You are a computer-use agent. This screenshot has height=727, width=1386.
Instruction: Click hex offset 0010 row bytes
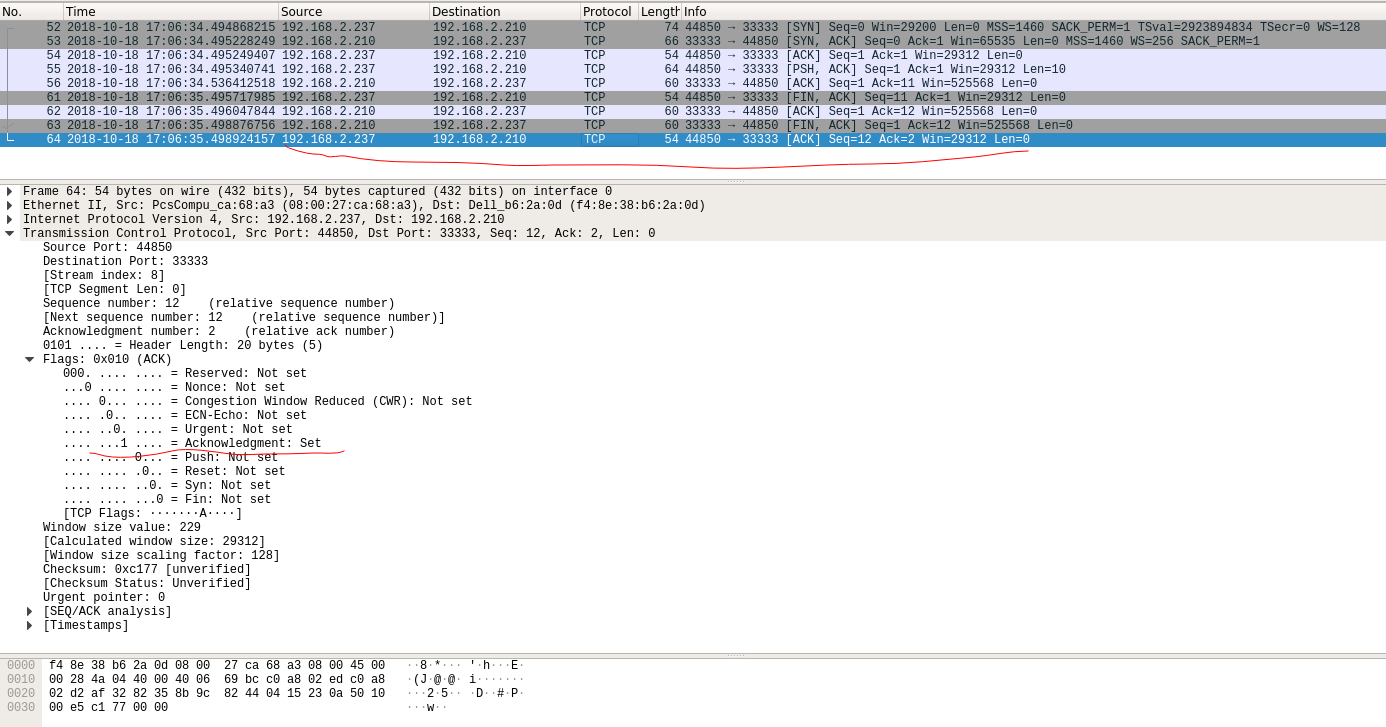(217, 680)
